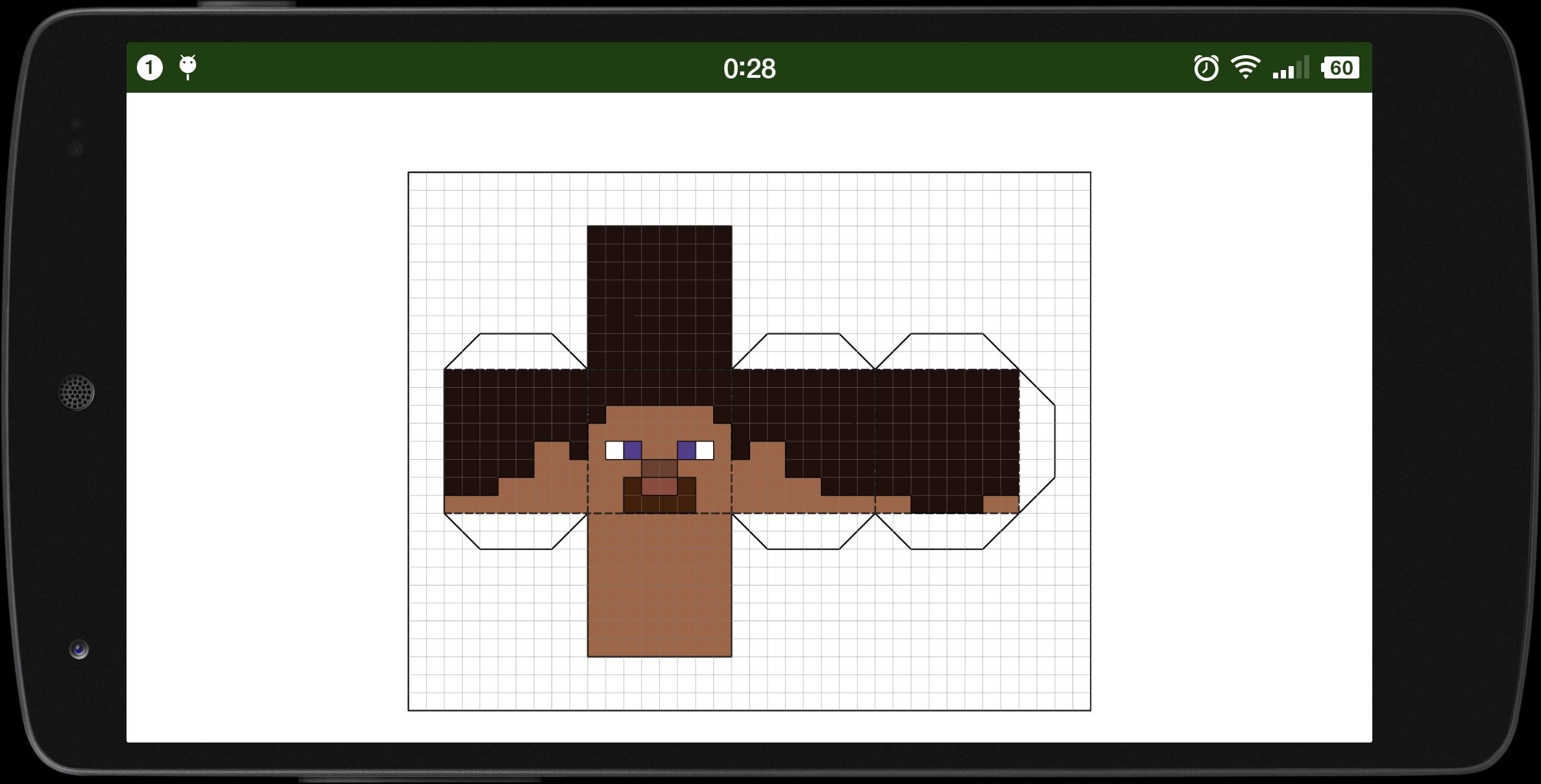Screen dimensions: 1541x784
Task: Tap the alarm clock status icon
Action: [1206, 68]
